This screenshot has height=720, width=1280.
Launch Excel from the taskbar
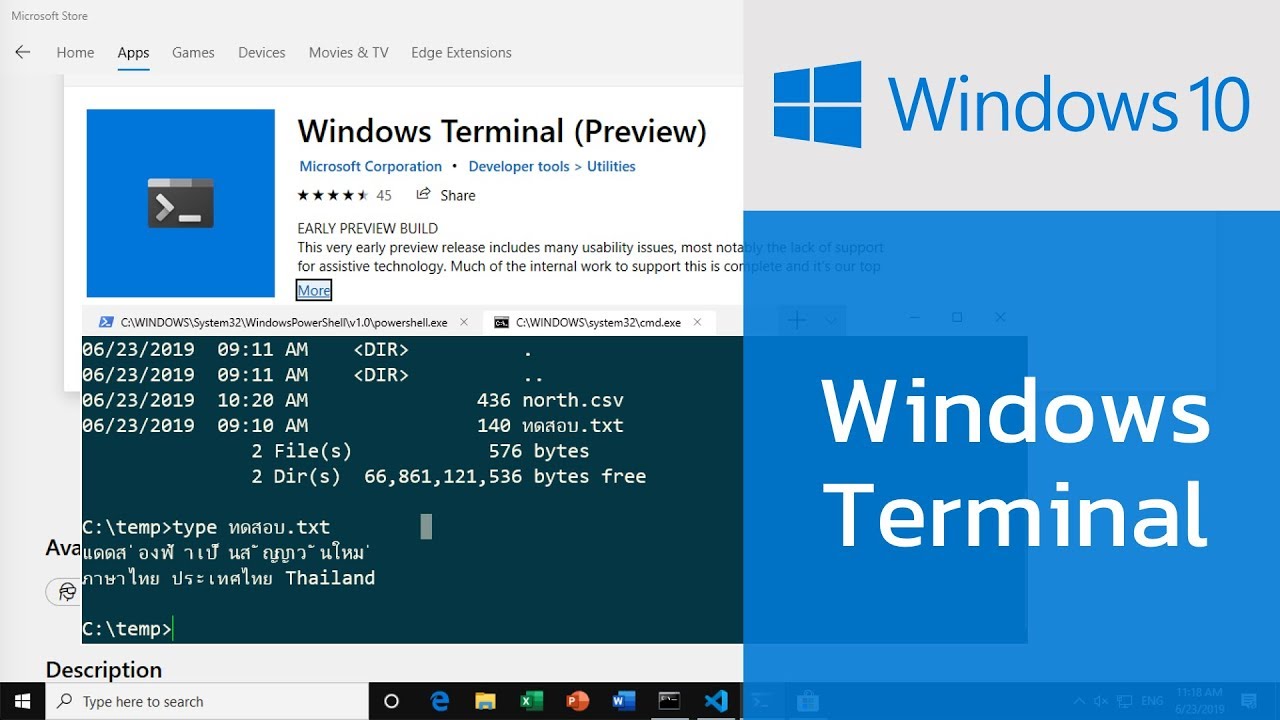click(x=531, y=701)
